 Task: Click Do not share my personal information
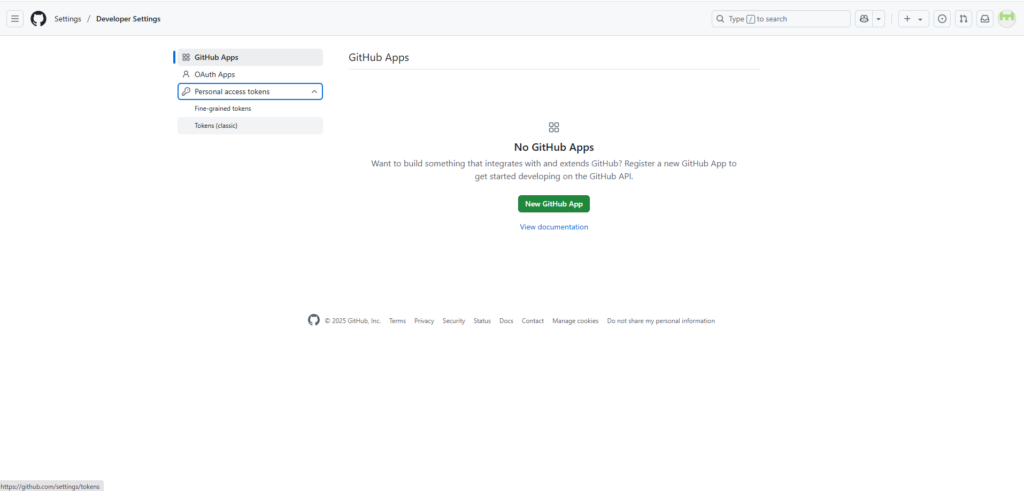[x=661, y=321]
